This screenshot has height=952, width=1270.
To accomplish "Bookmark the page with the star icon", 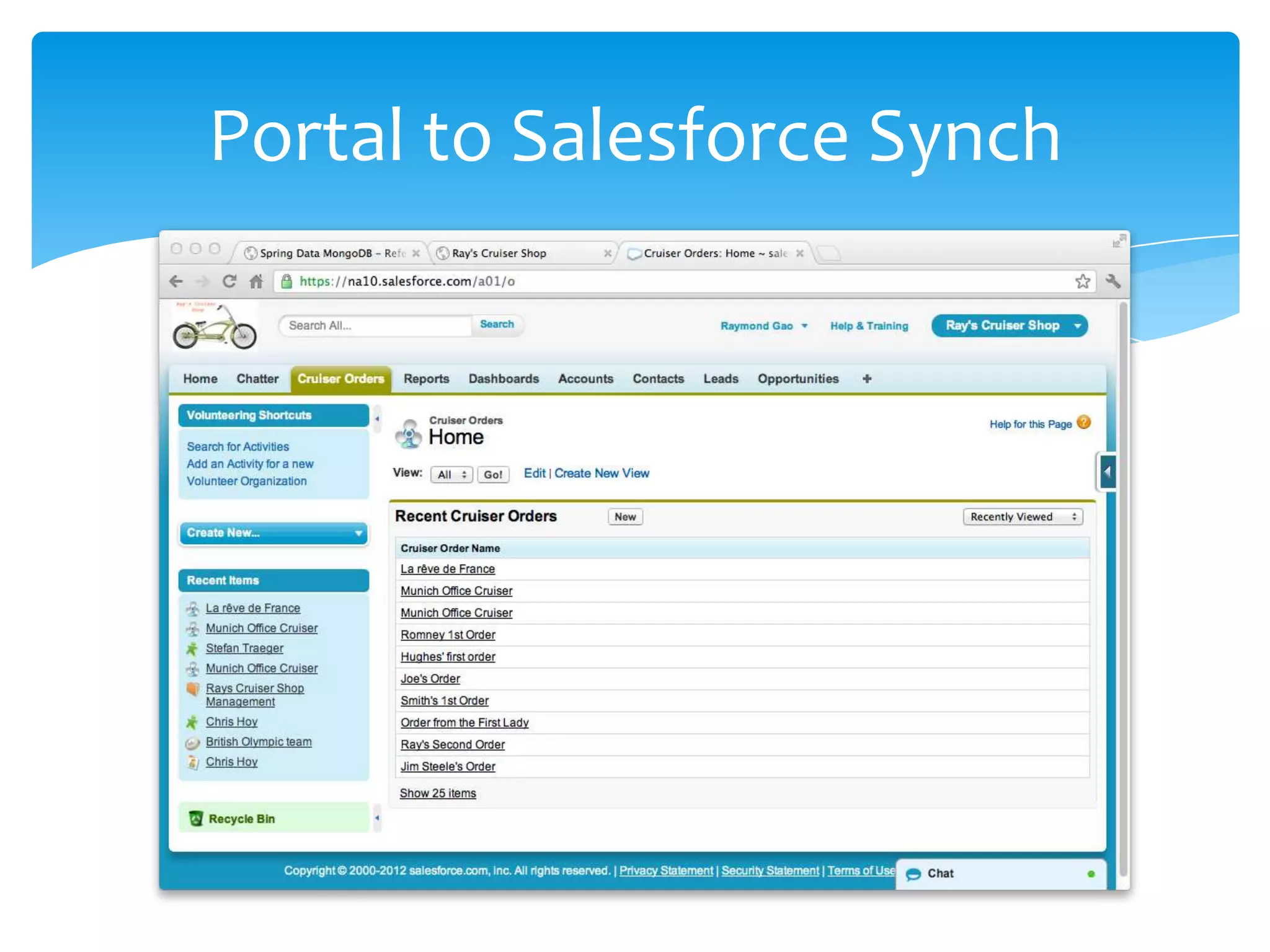I will coord(1083,281).
